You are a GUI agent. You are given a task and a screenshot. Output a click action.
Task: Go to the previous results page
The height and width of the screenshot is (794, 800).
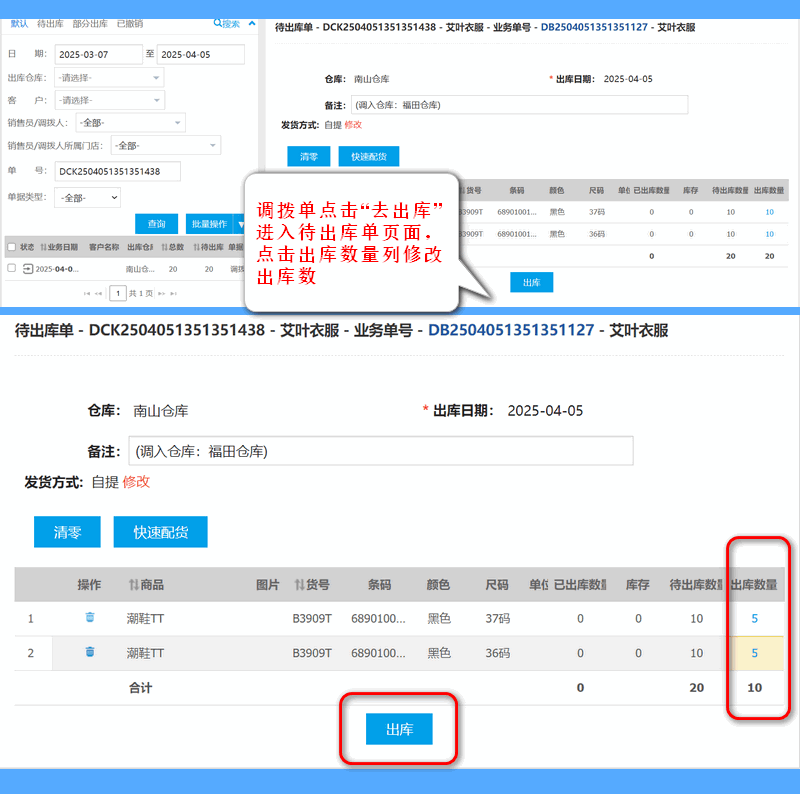[x=98, y=293]
